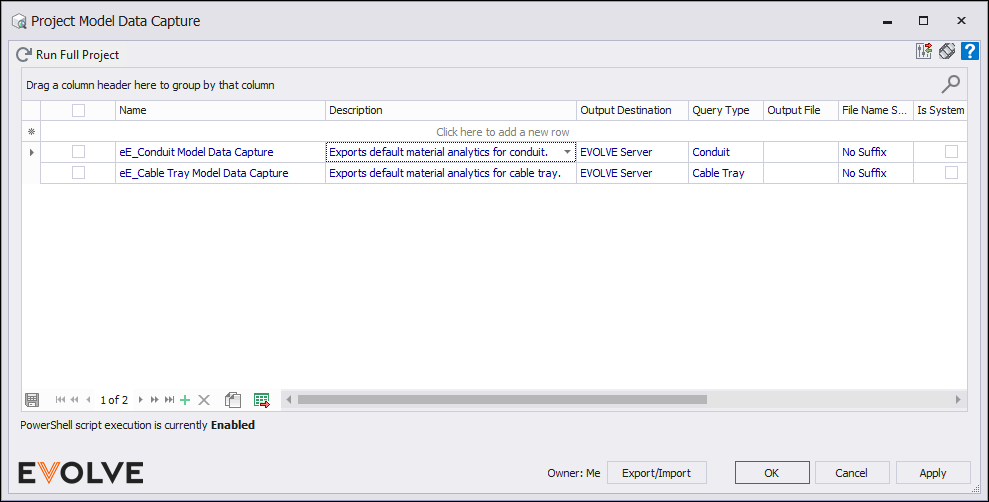Viewport: 989px width, 502px height.
Task: Tick the eE_Conduit Model Data Capture row checkbox
Action: tap(78, 152)
